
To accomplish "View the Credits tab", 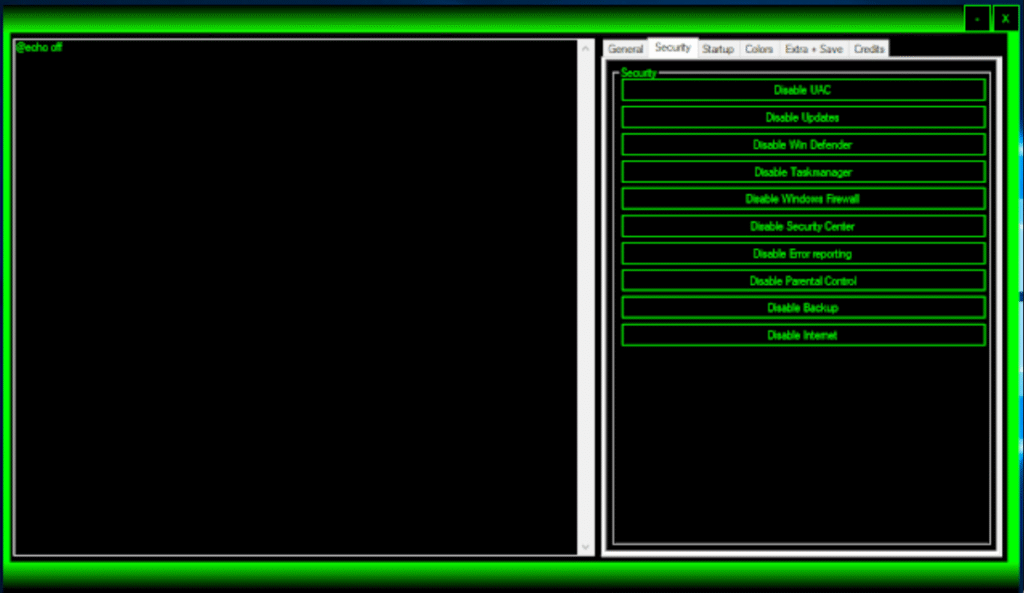I will coord(868,48).
